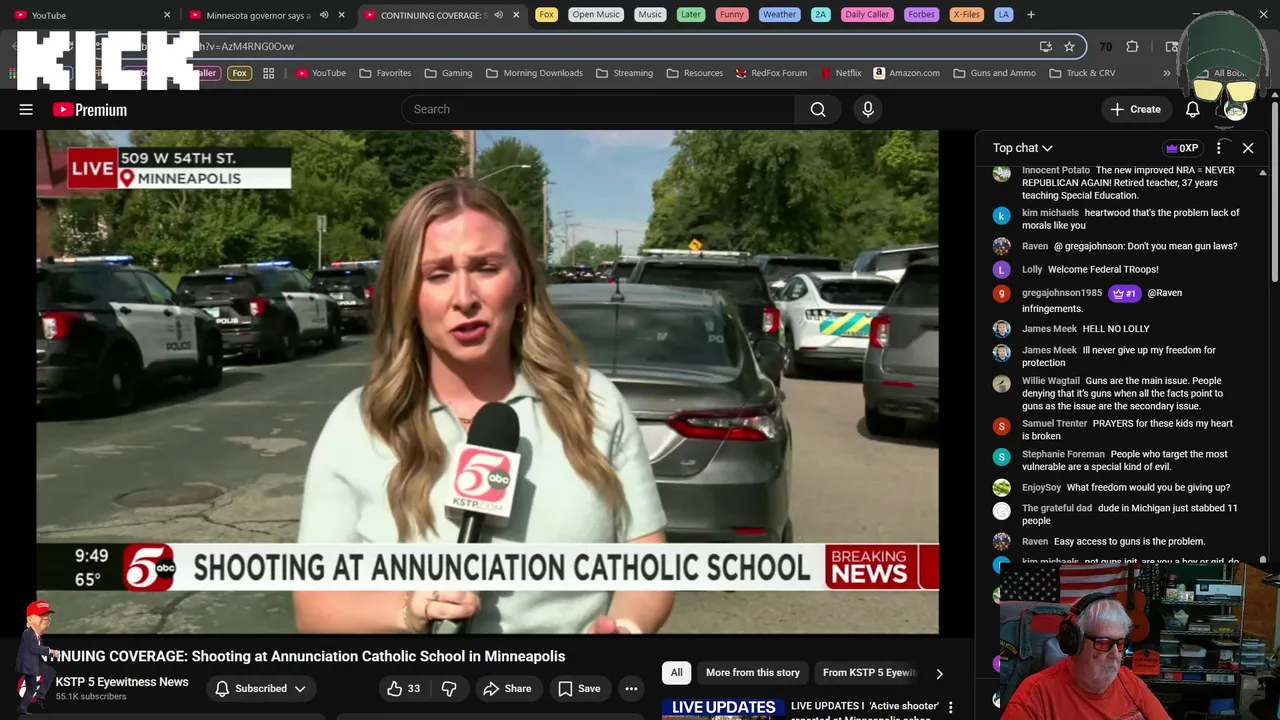The height and width of the screenshot is (720, 1280).
Task: Click the YouTube Premium logo
Action: 90,109
